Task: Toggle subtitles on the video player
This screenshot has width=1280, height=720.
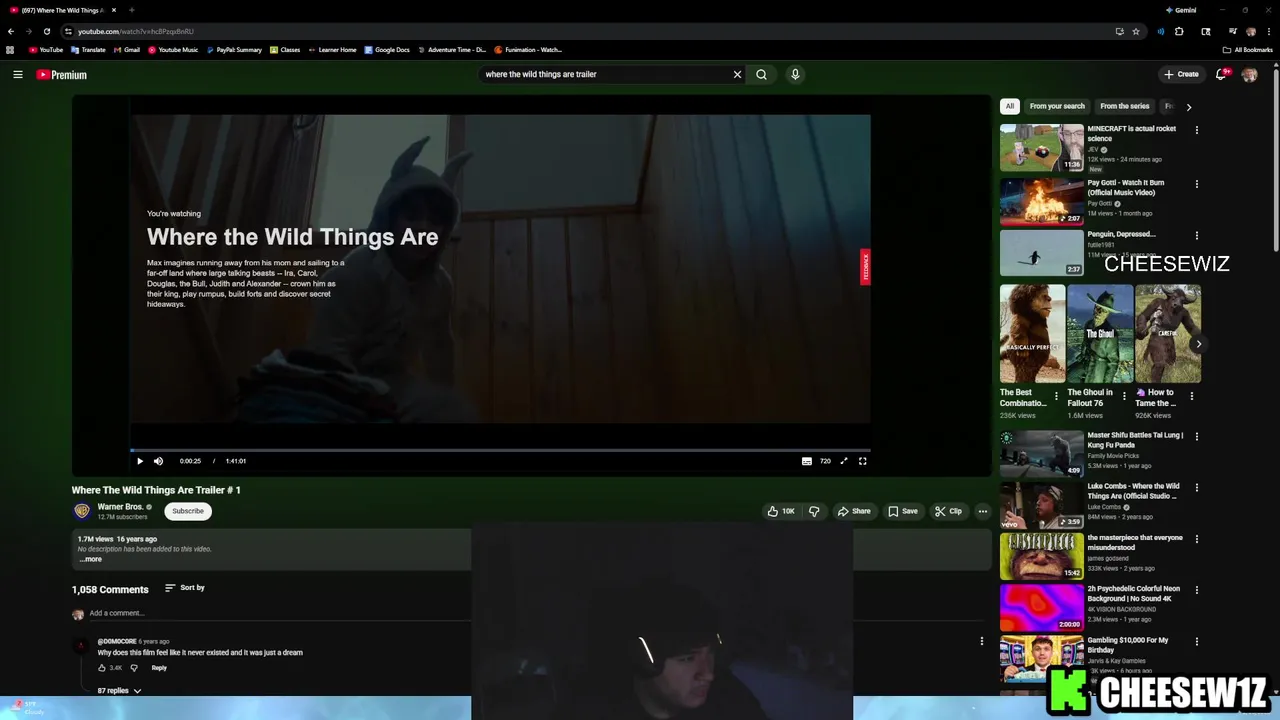Action: pyautogui.click(x=807, y=461)
